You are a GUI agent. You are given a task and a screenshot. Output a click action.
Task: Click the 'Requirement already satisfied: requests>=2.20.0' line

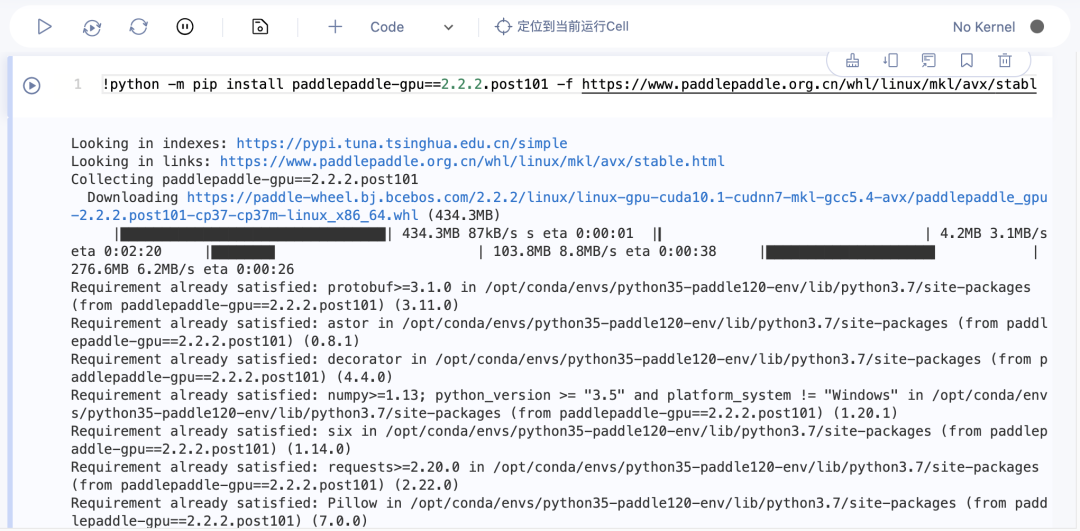tap(555, 476)
